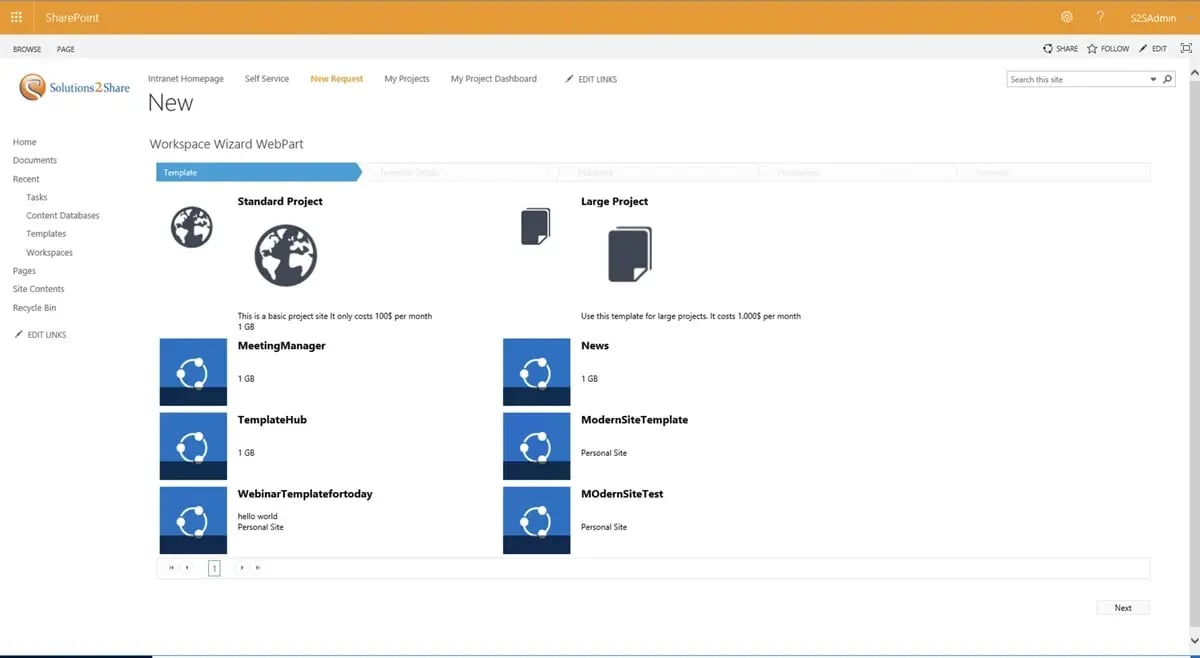Click the Large Project title
1200x658 pixels.
(x=614, y=201)
